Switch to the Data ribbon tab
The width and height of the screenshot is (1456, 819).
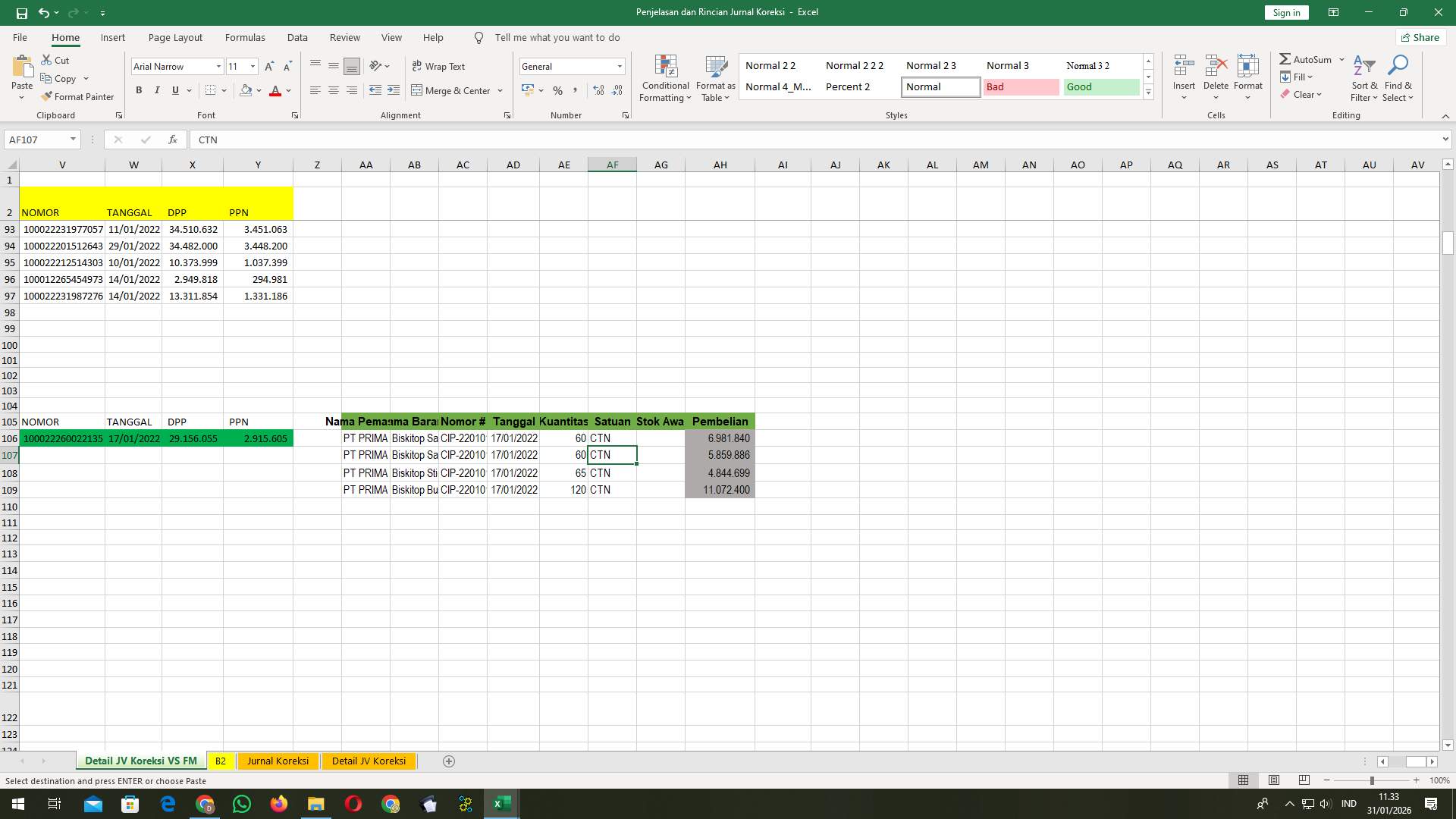[x=297, y=37]
